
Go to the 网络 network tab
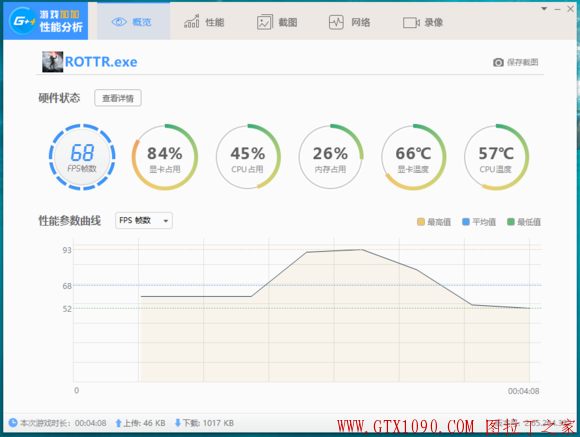350,22
